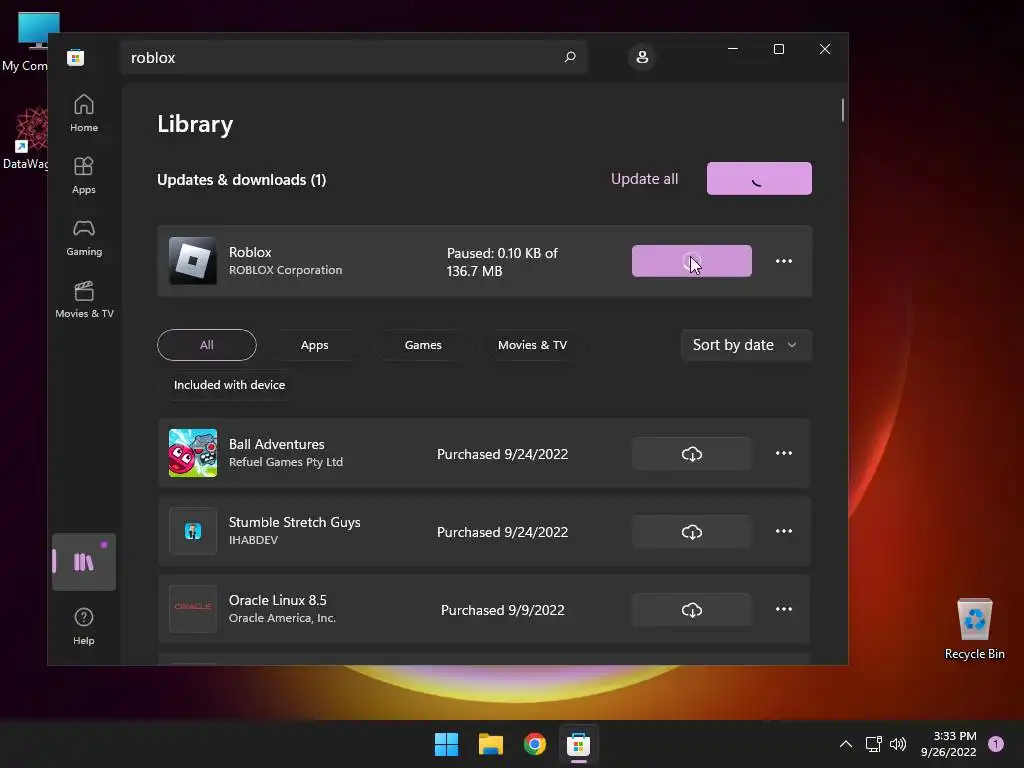Screen dimensions: 1024x768
Task: Open the Oracle Linux 8.5 title
Action: coord(278,600)
